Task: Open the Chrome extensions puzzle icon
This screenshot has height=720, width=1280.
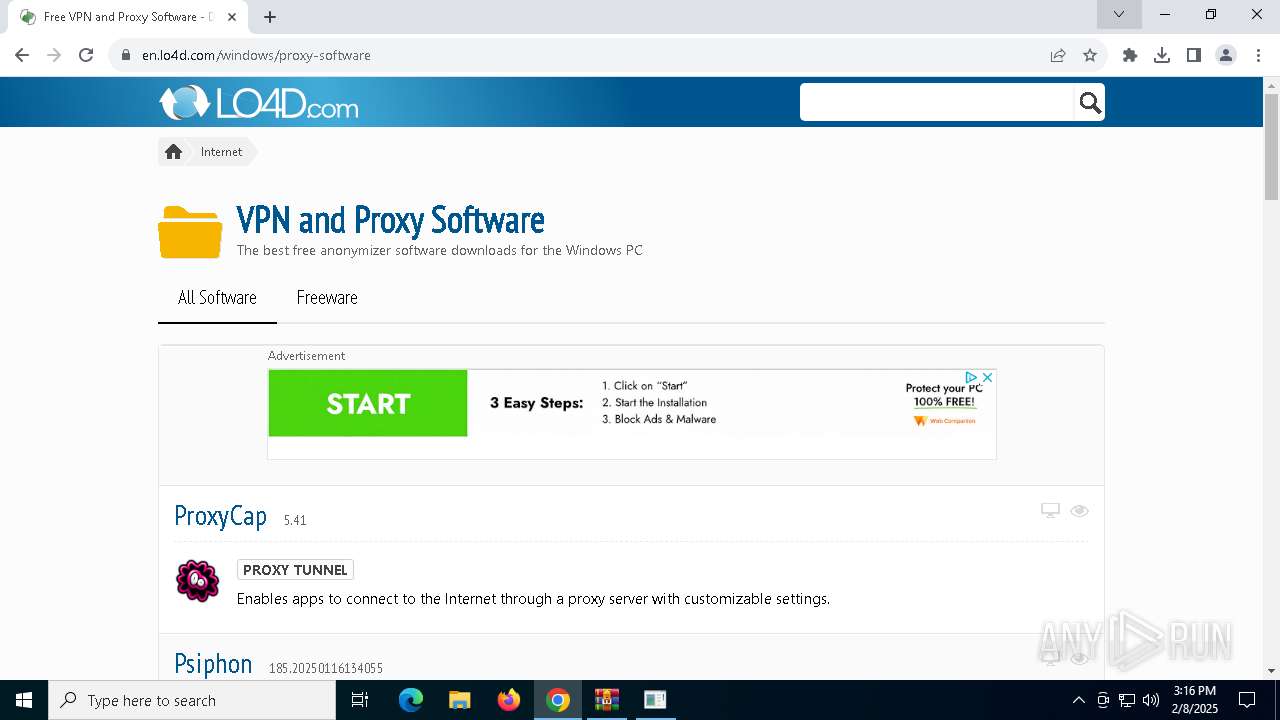Action: (1130, 55)
